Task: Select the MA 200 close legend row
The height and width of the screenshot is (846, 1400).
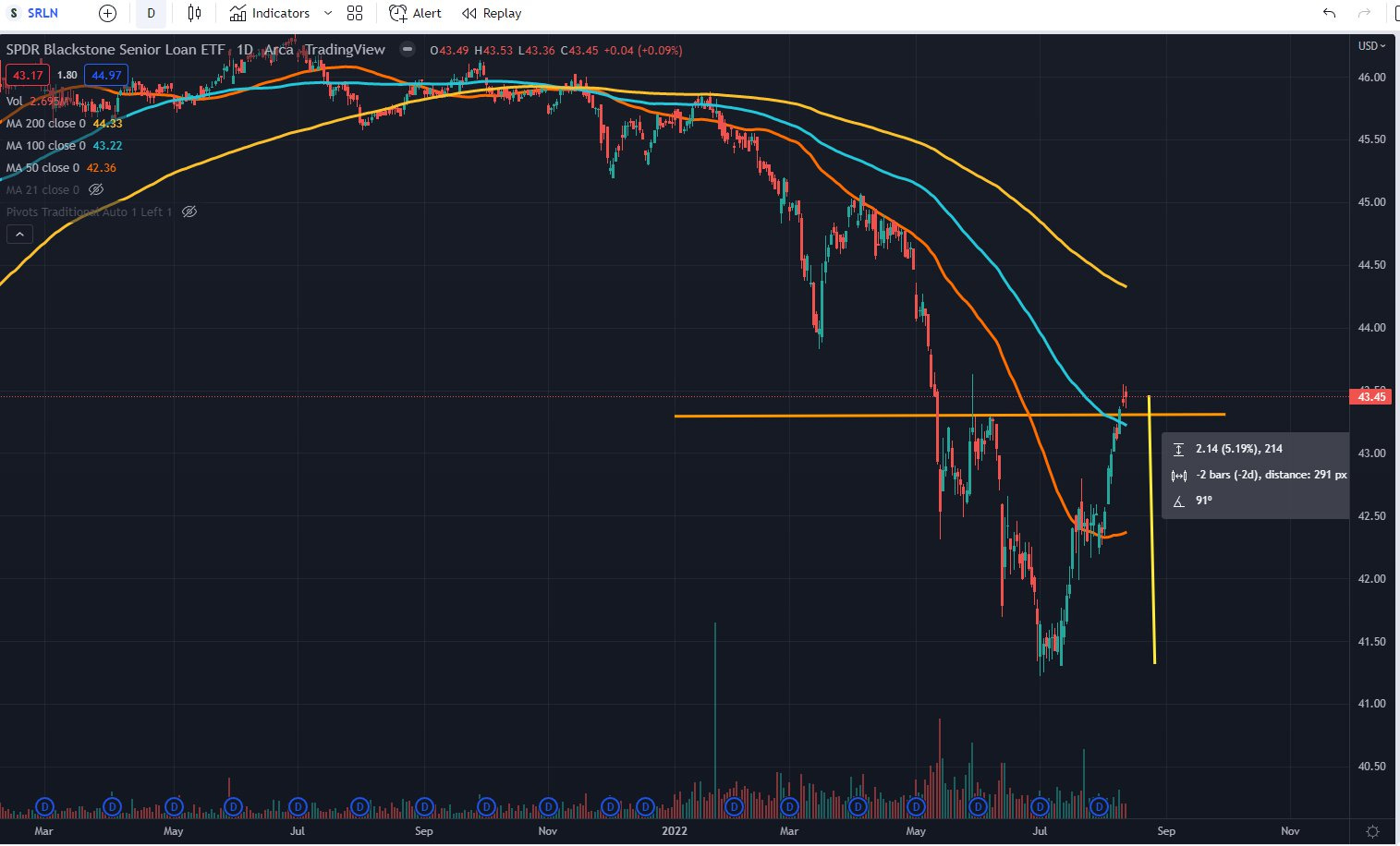Action: [64, 123]
